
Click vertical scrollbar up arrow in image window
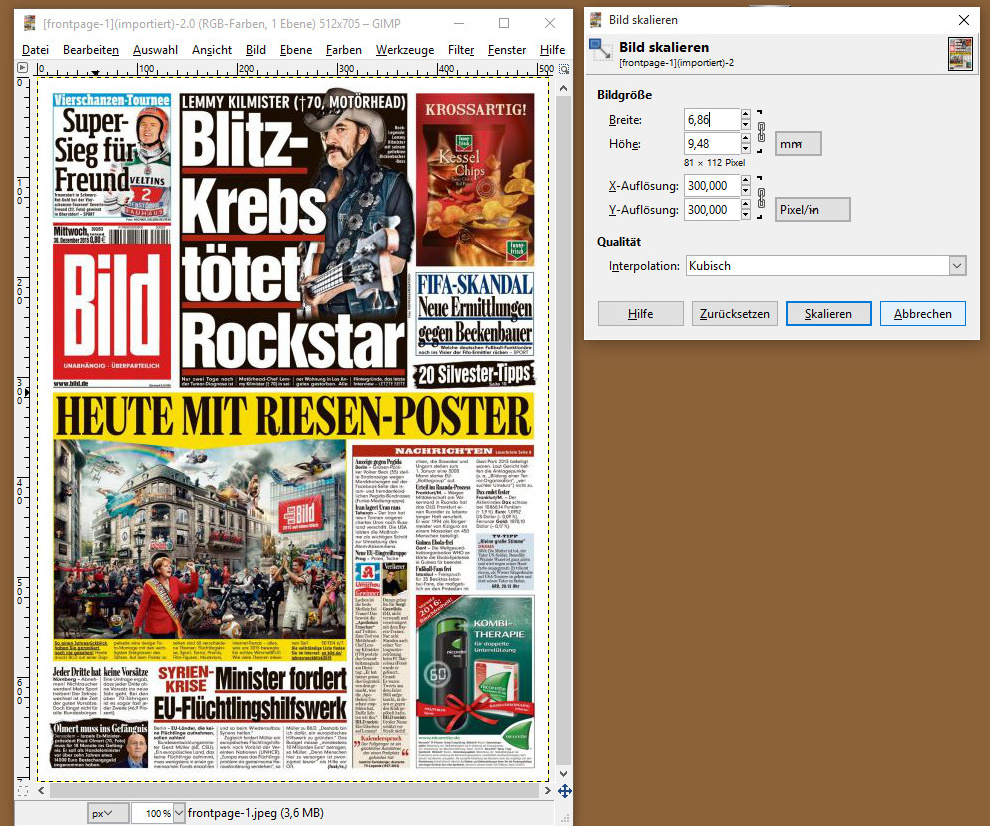564,88
